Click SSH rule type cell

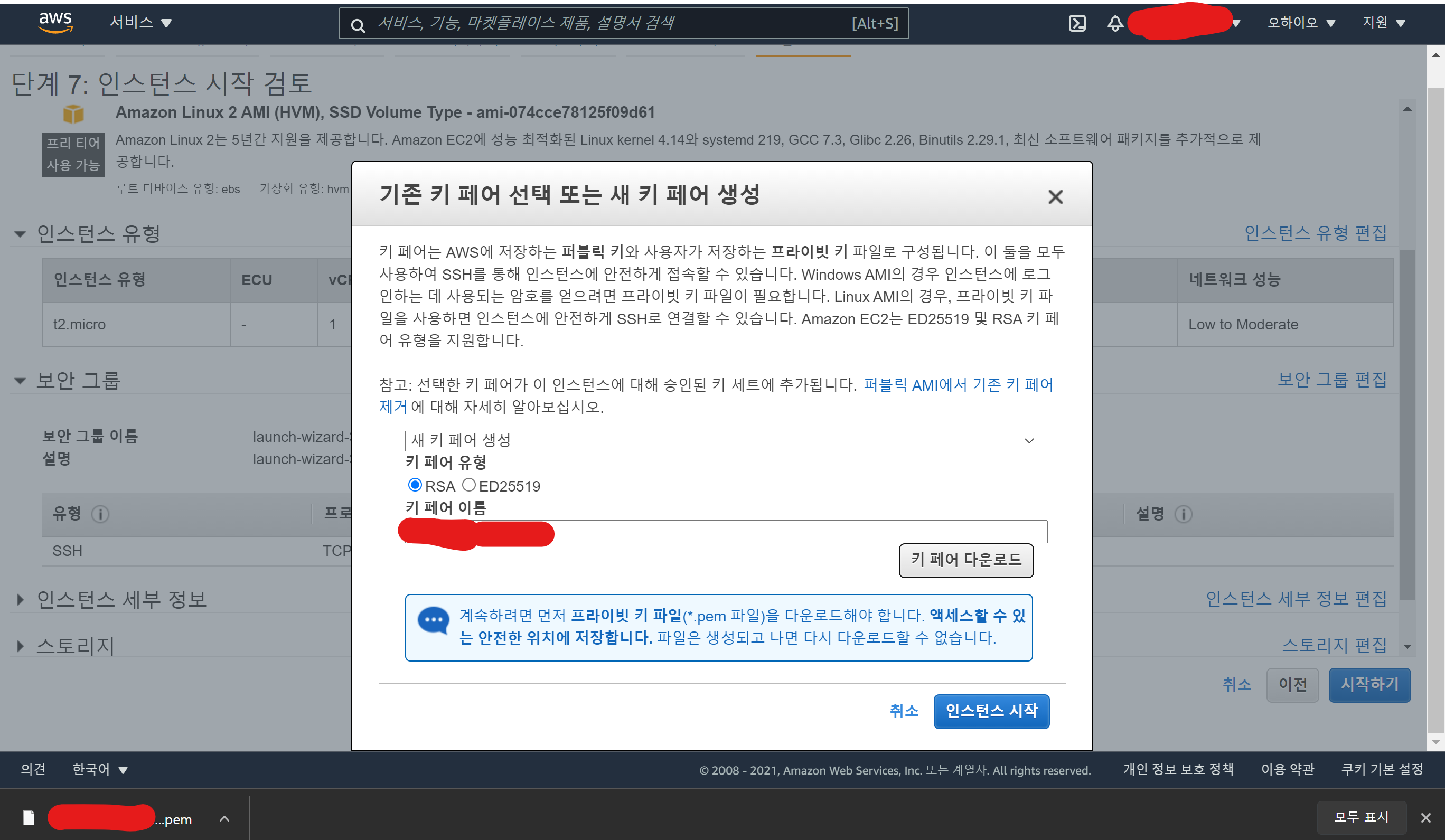pyautogui.click(x=67, y=551)
